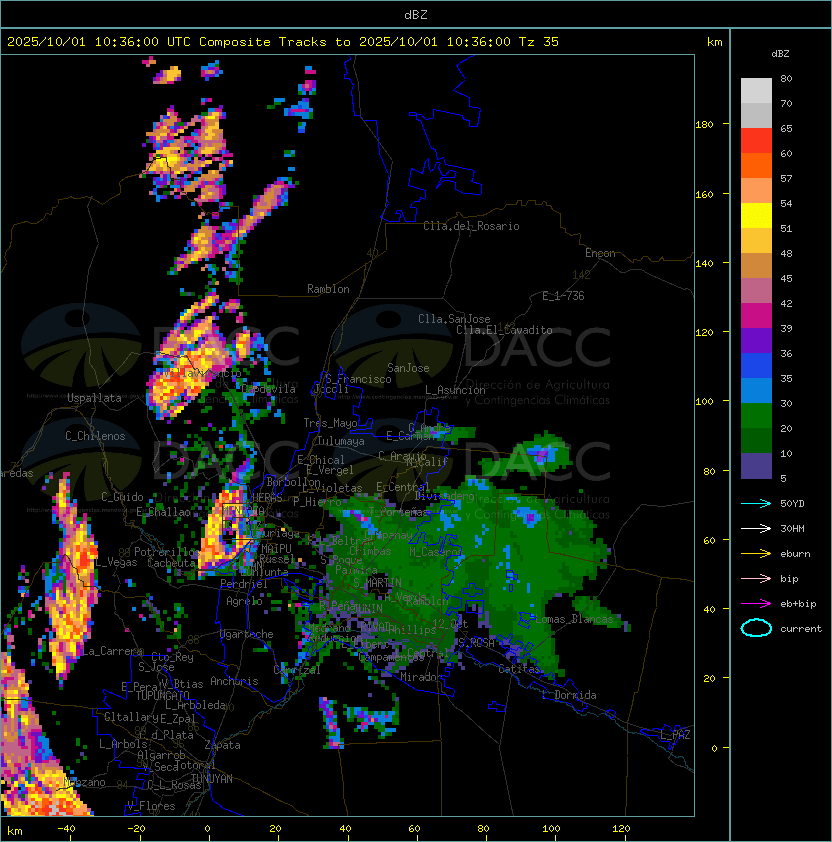Click the 'L_Dormida' map label
832x842 pixels.
point(569,695)
